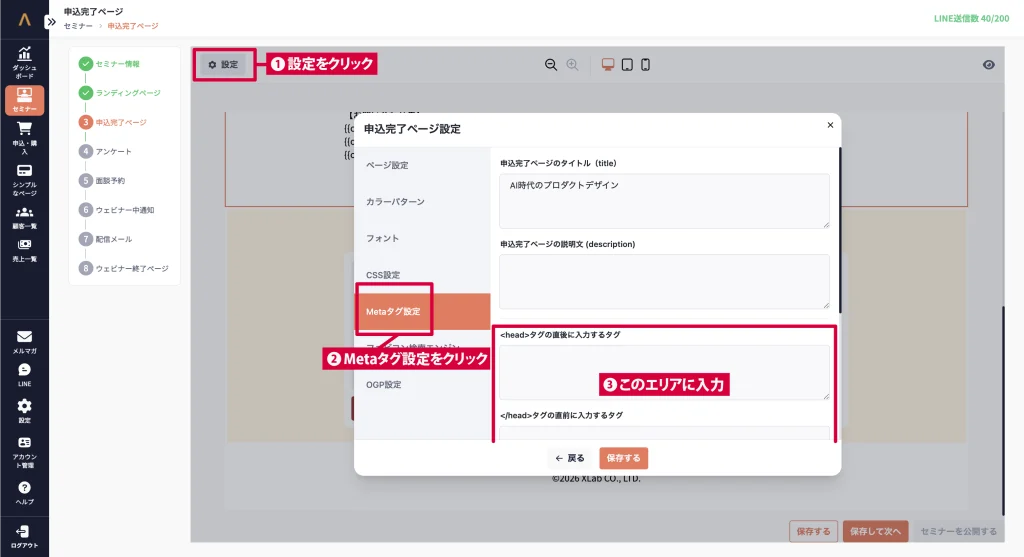Click the zoom out magnifier icon

pyautogui.click(x=551, y=65)
